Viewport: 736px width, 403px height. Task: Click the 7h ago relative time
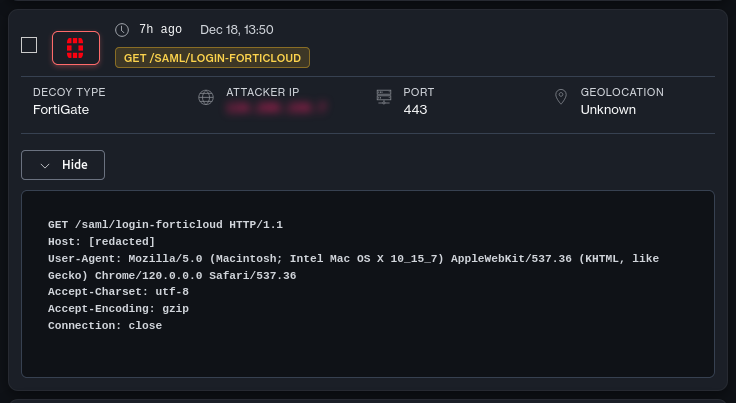click(161, 30)
